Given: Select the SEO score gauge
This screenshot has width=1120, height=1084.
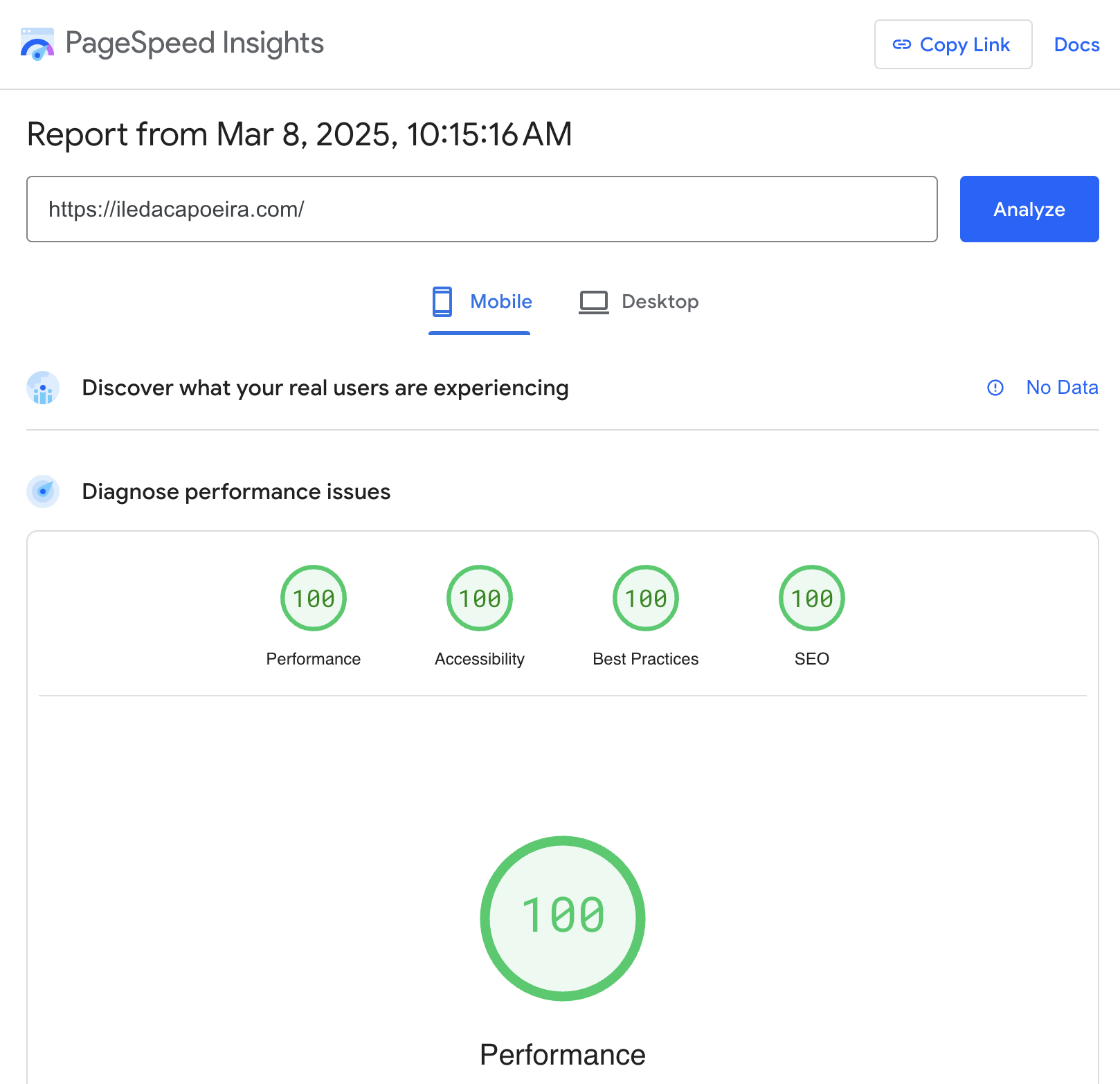Looking at the screenshot, I should click(812, 598).
